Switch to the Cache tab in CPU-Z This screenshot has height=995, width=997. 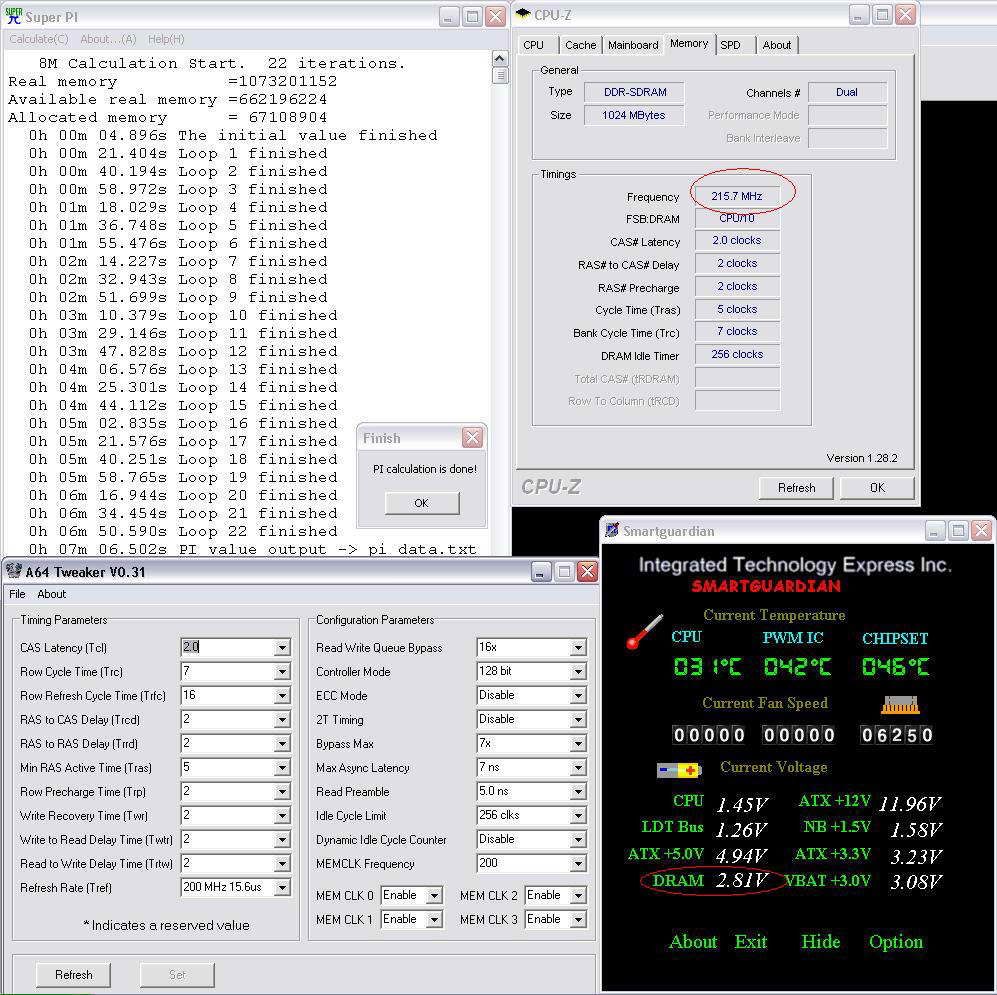581,45
